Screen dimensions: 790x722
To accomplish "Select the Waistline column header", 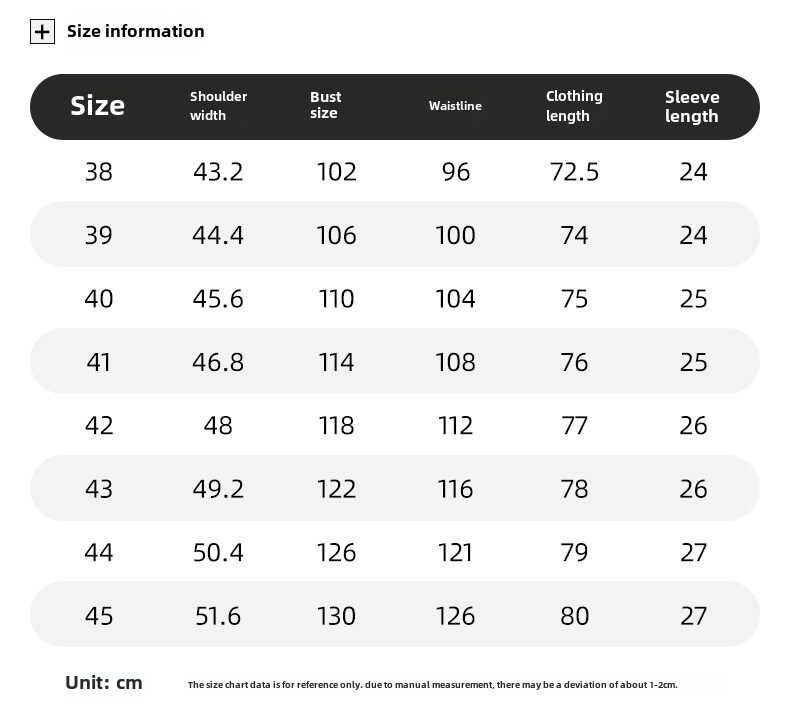I will (455, 106).
